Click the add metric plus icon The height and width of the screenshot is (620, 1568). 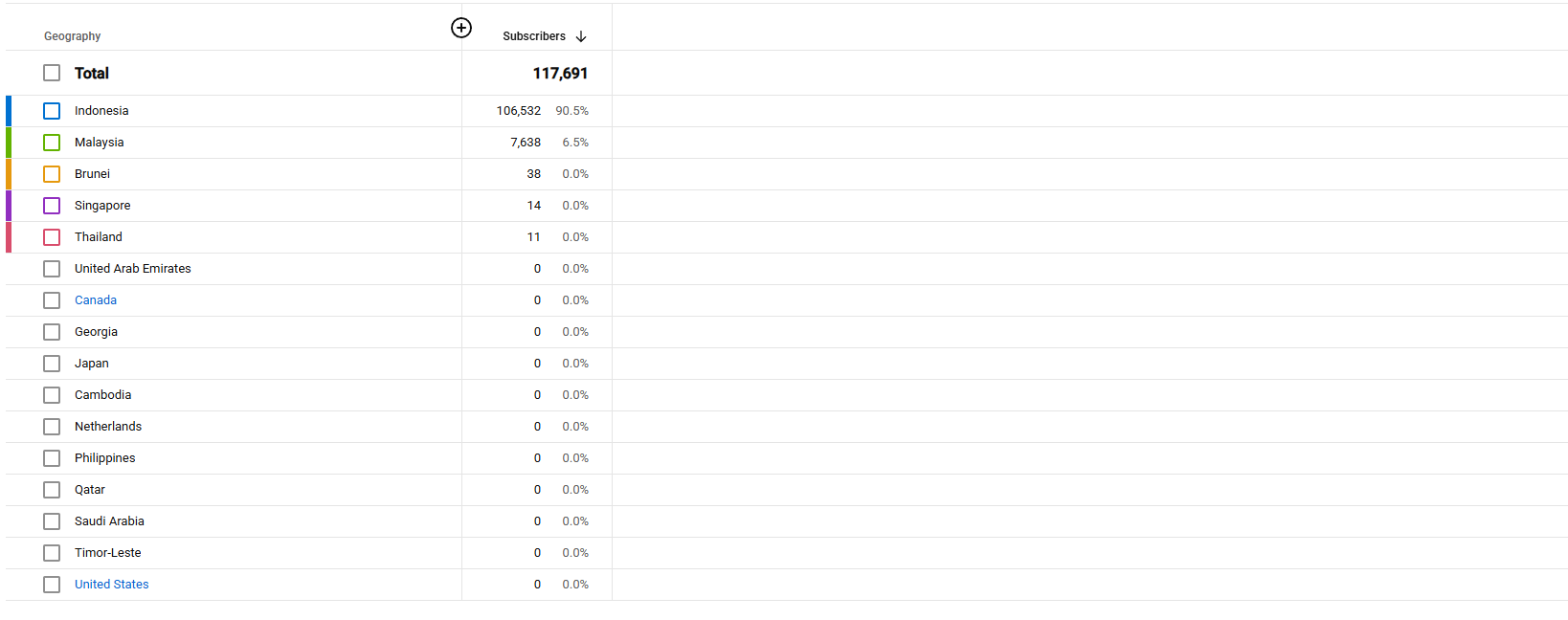click(461, 28)
